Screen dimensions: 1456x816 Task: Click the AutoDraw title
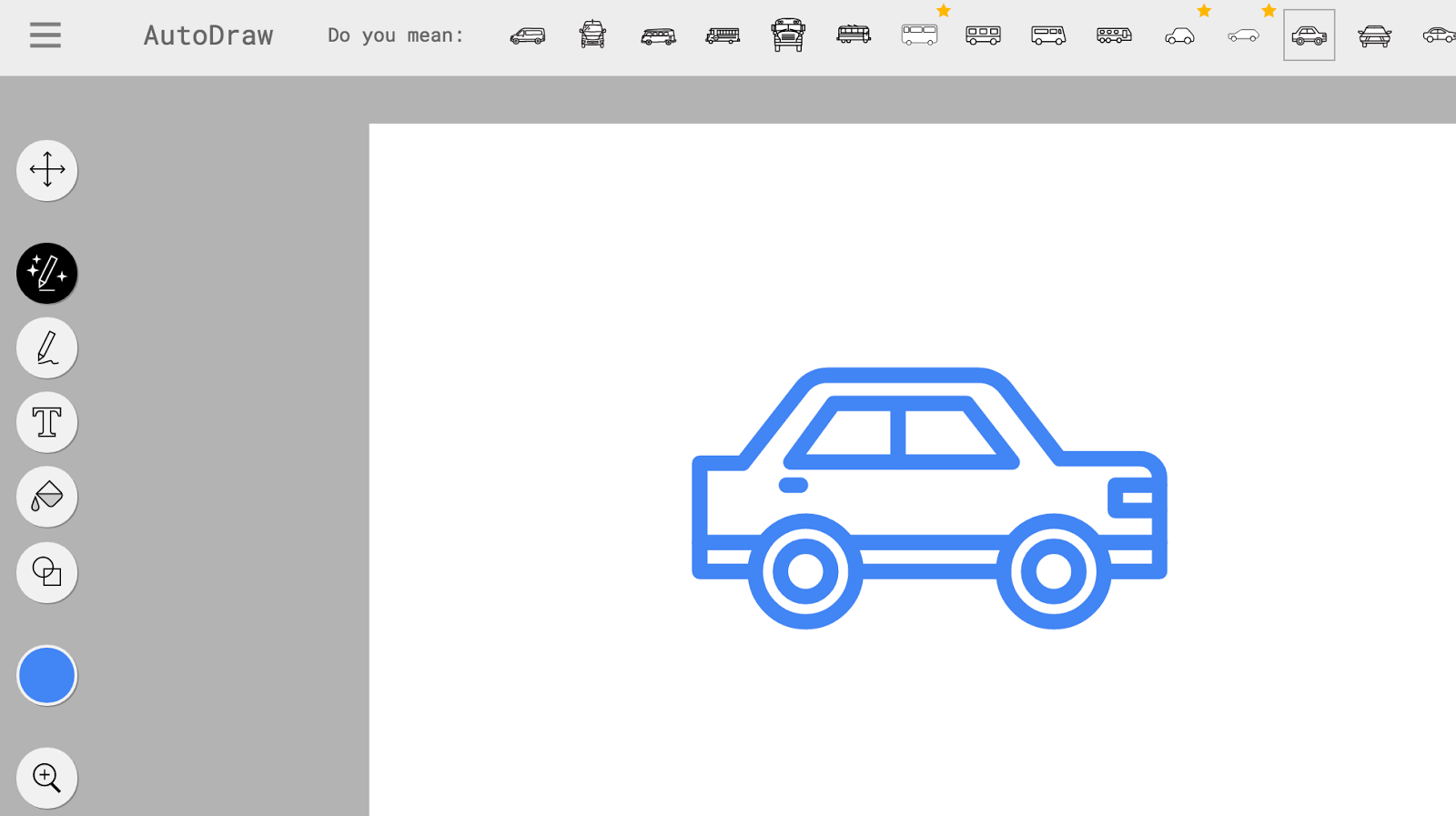pos(207,35)
